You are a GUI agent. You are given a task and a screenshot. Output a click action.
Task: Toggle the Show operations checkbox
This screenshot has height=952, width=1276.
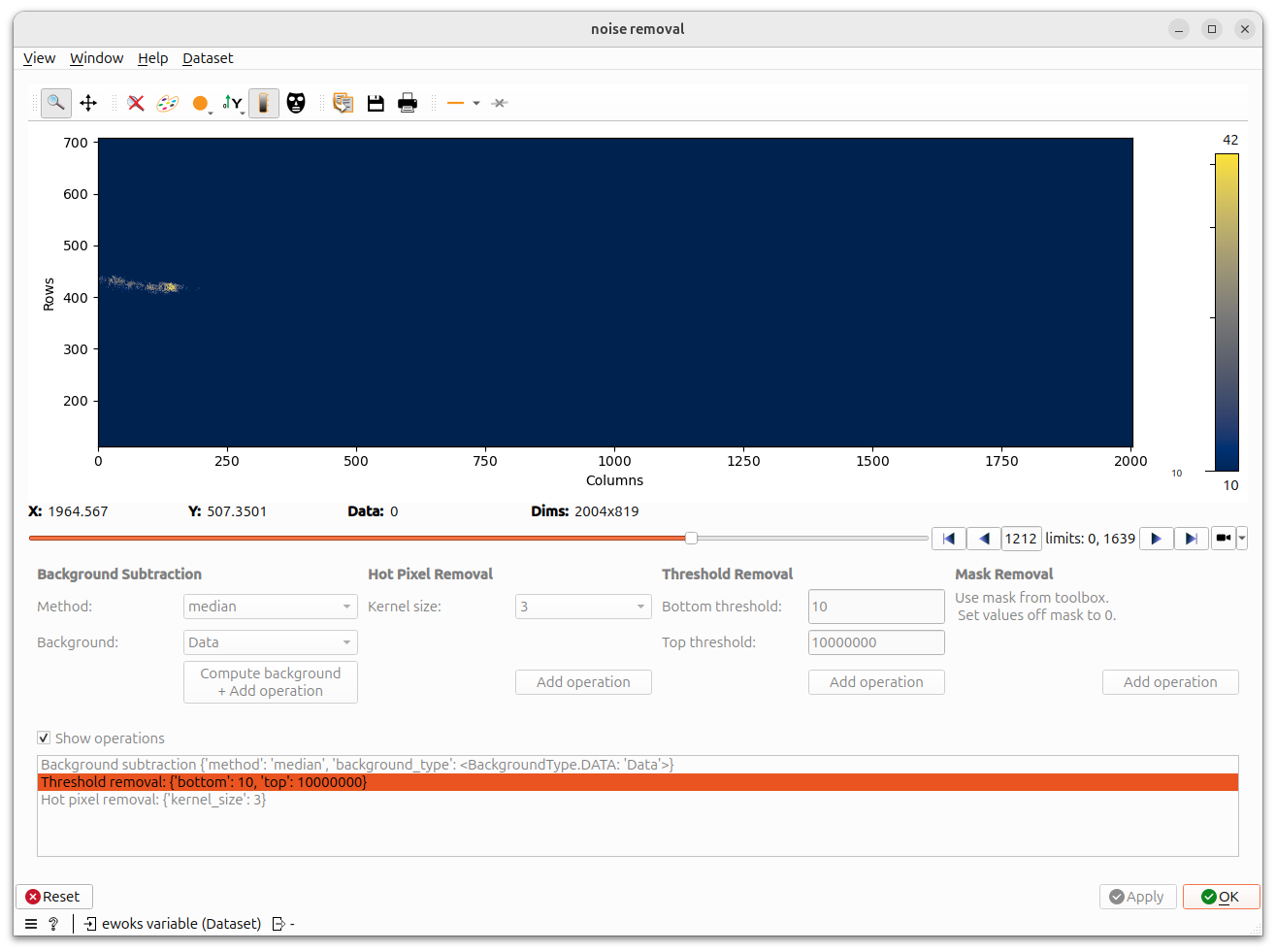click(44, 739)
